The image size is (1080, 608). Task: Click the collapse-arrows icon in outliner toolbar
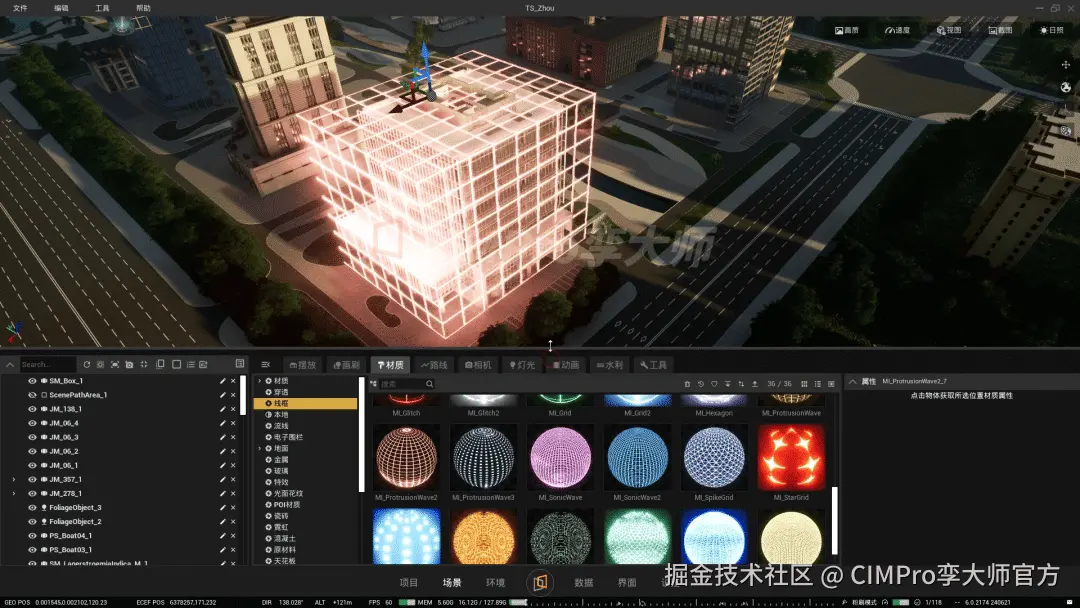[144, 365]
